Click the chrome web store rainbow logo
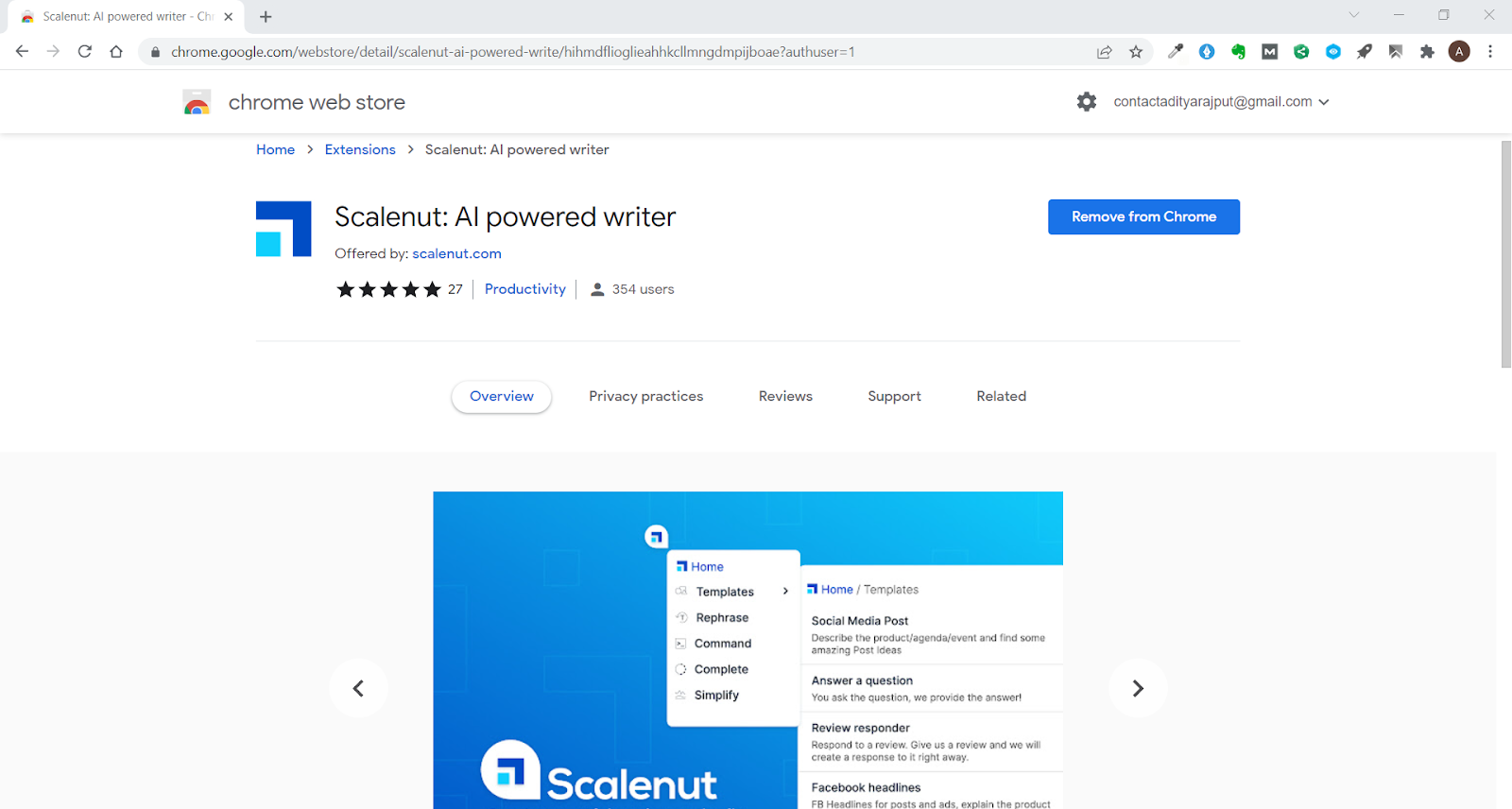The width and height of the screenshot is (1512, 809). [x=197, y=102]
